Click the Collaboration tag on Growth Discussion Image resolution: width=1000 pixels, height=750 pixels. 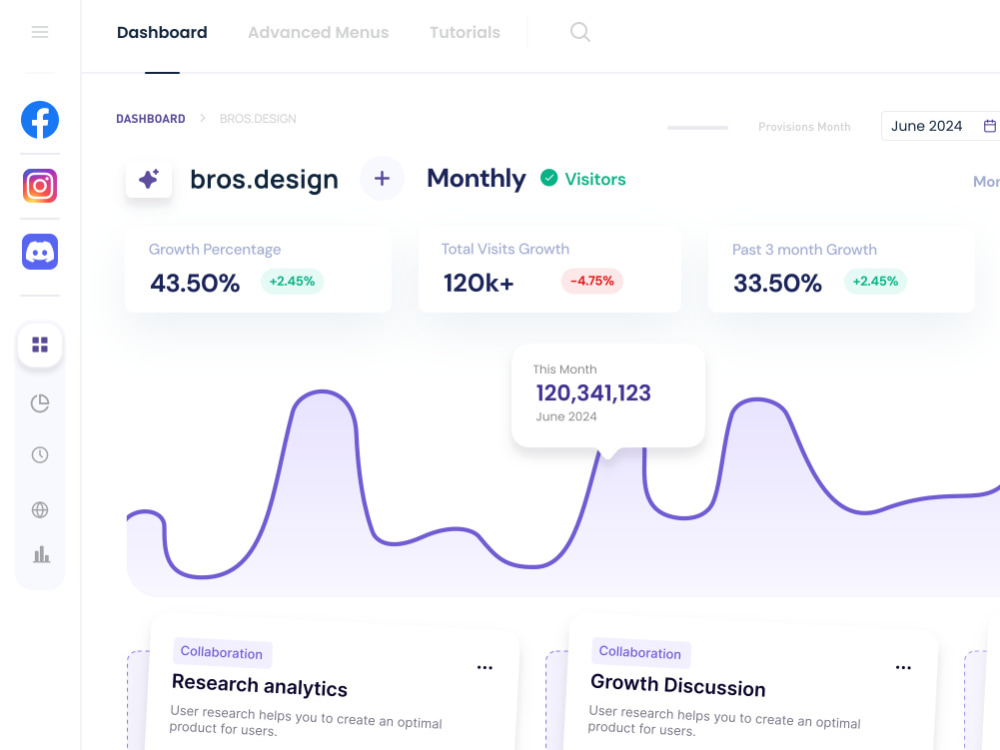(640, 652)
